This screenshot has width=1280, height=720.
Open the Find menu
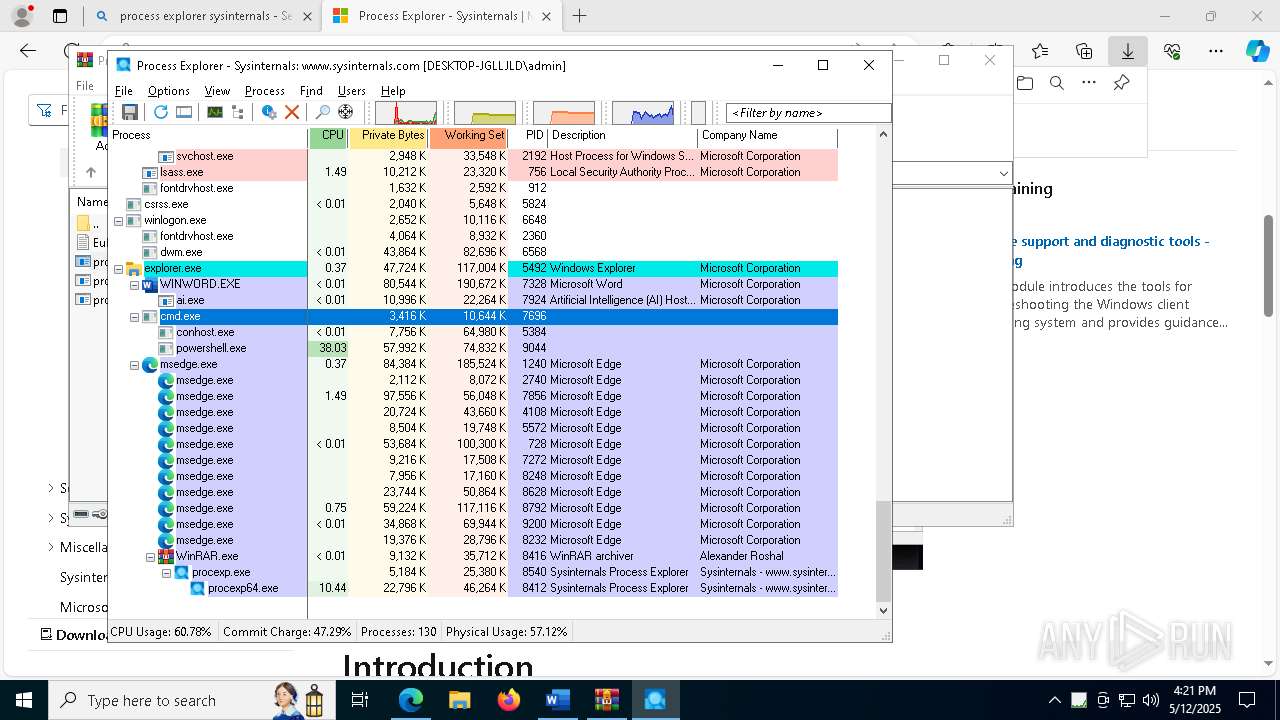point(311,90)
